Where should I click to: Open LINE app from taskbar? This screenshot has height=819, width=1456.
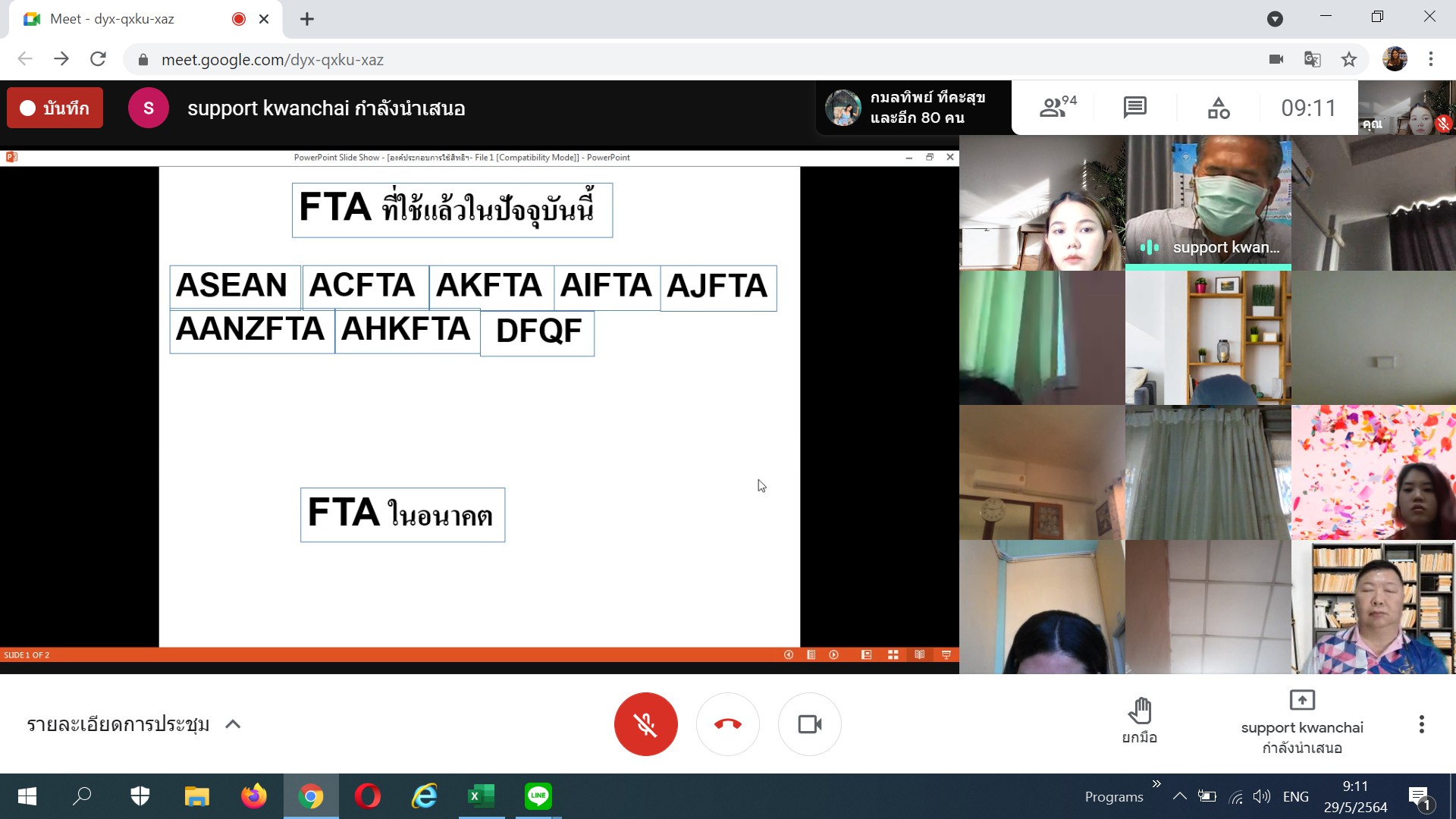(x=538, y=796)
